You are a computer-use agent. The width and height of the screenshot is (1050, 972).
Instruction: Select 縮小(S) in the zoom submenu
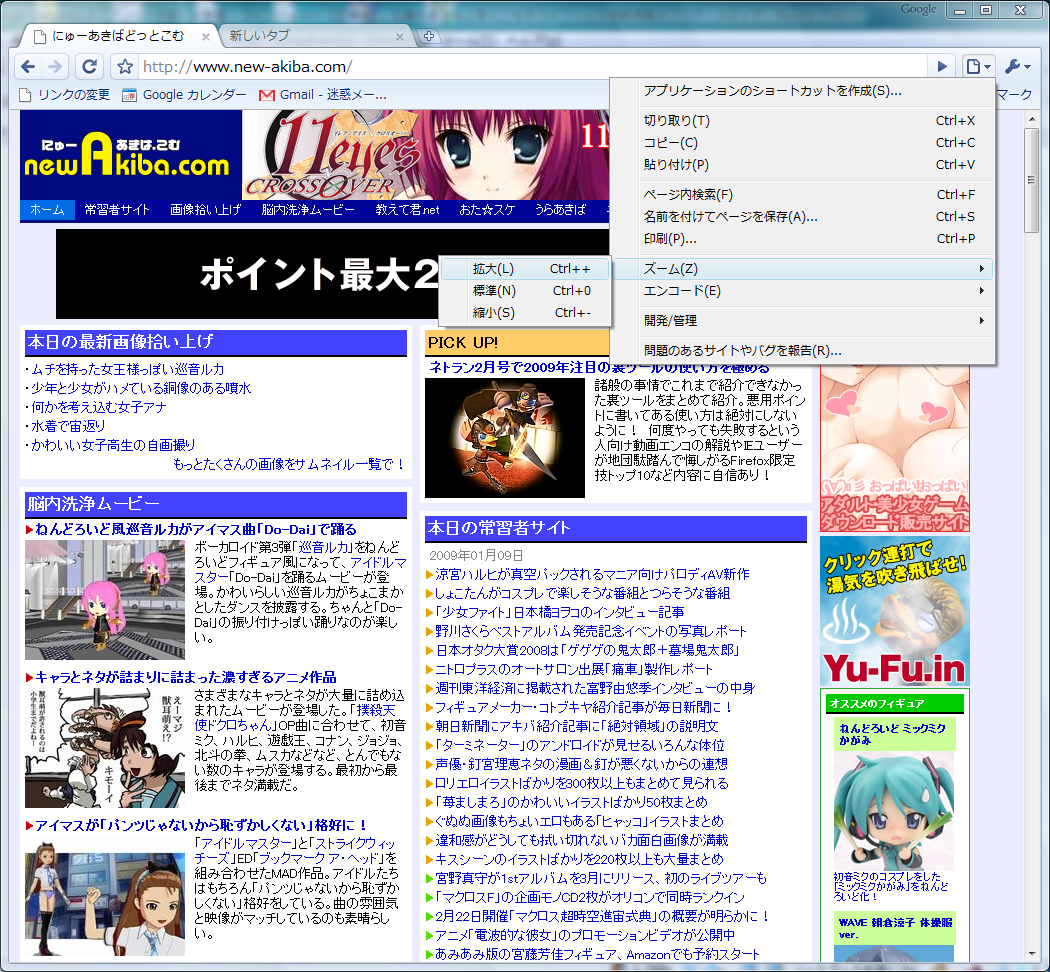(525, 313)
